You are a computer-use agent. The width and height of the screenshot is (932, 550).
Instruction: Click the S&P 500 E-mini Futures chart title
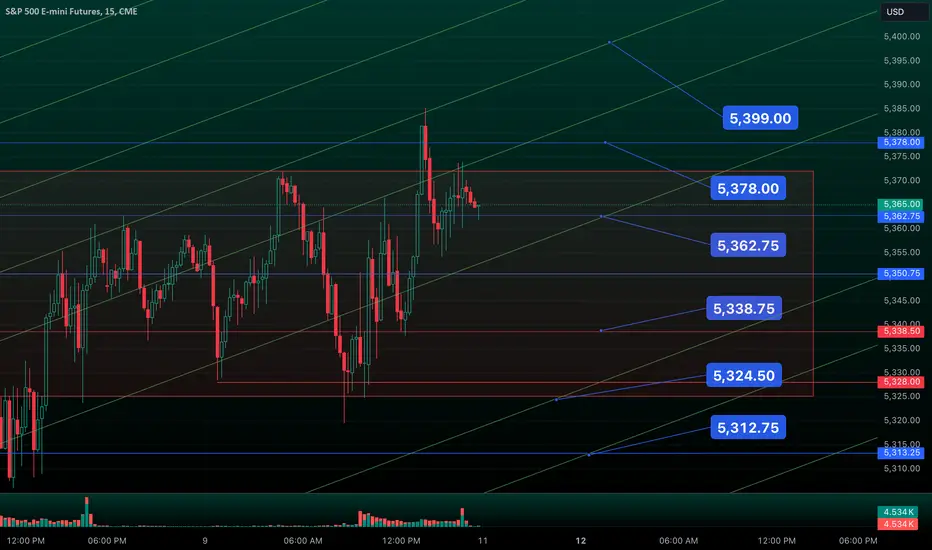[71, 11]
